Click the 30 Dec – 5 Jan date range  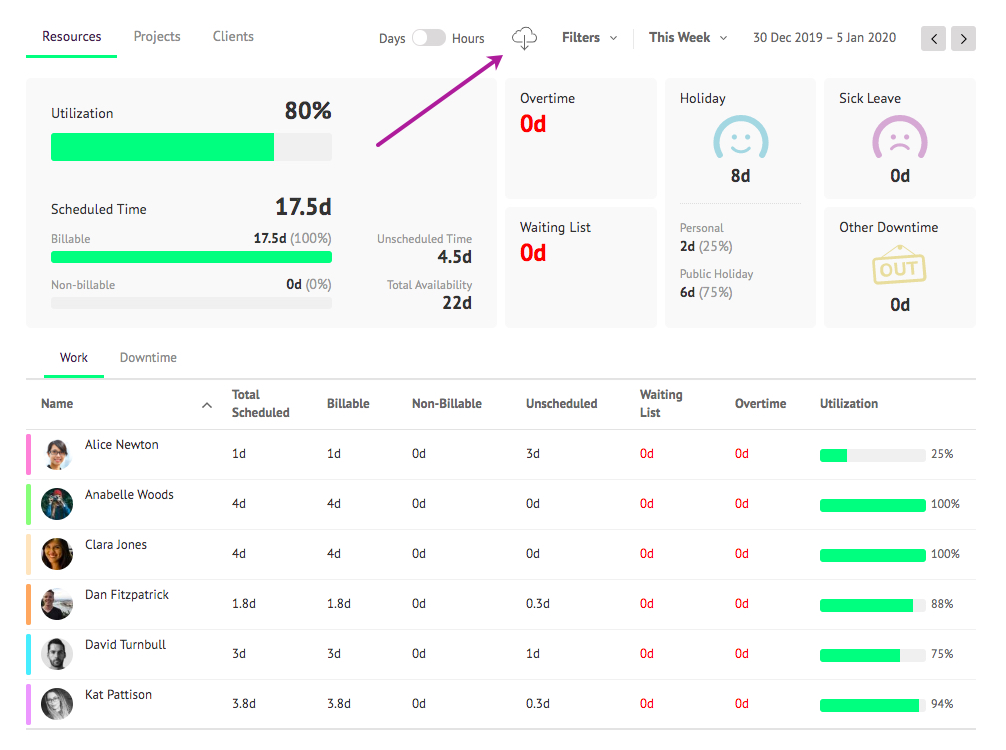click(823, 37)
